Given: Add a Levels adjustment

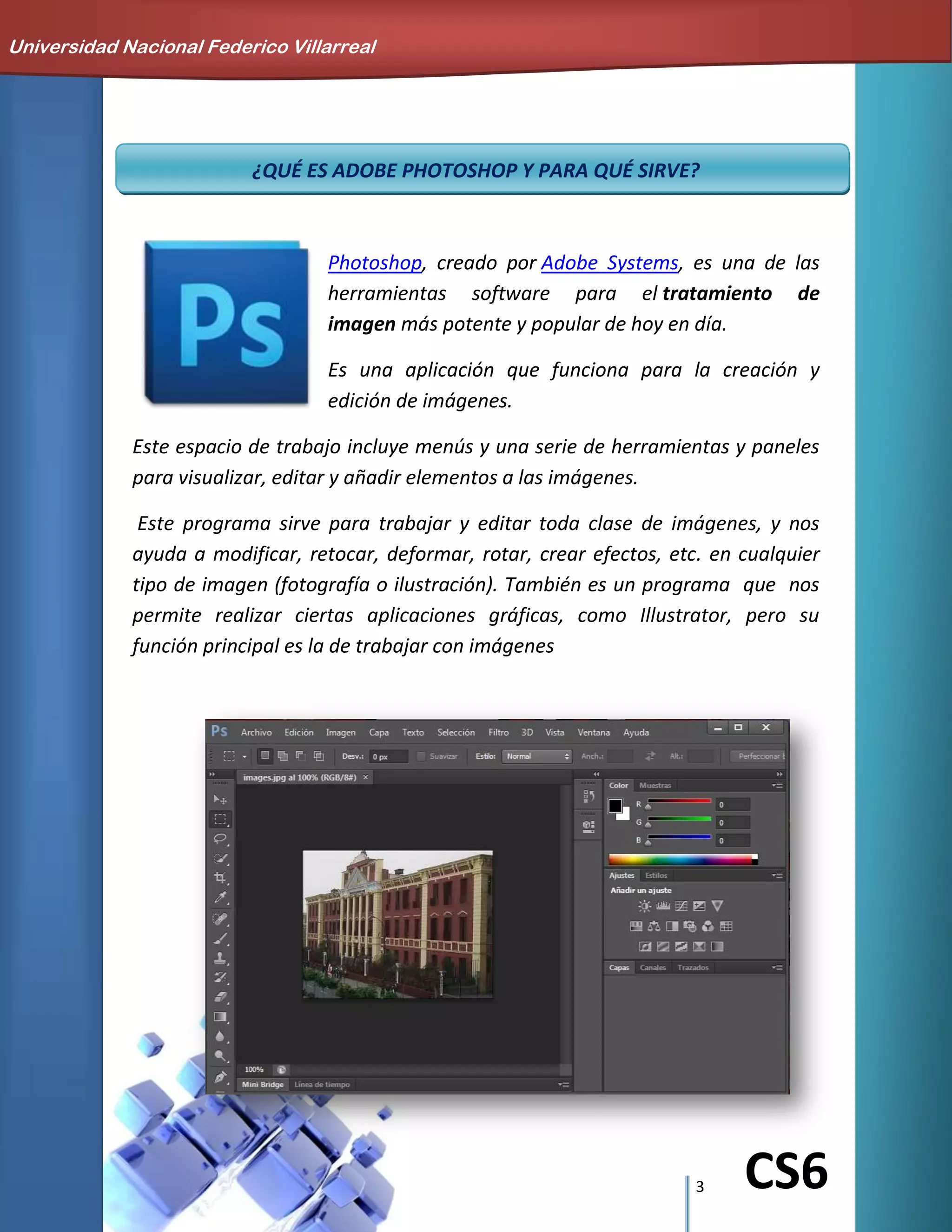Looking at the screenshot, I should (663, 906).
